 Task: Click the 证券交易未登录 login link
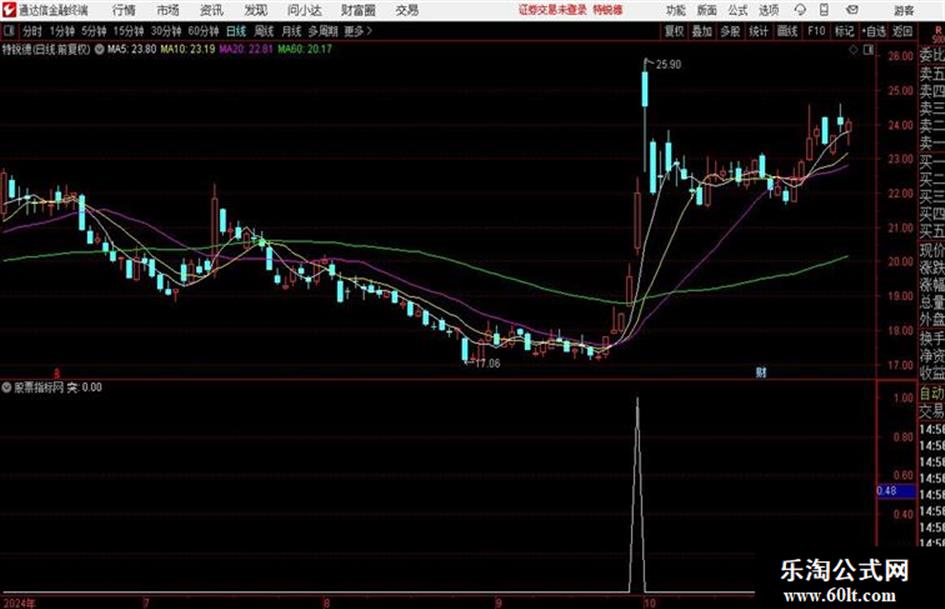[553, 10]
